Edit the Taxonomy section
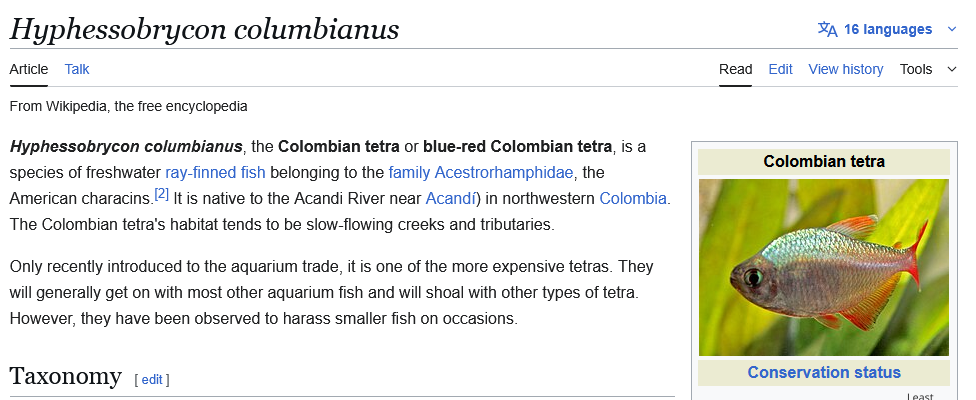The height and width of the screenshot is (400, 976). (152, 379)
